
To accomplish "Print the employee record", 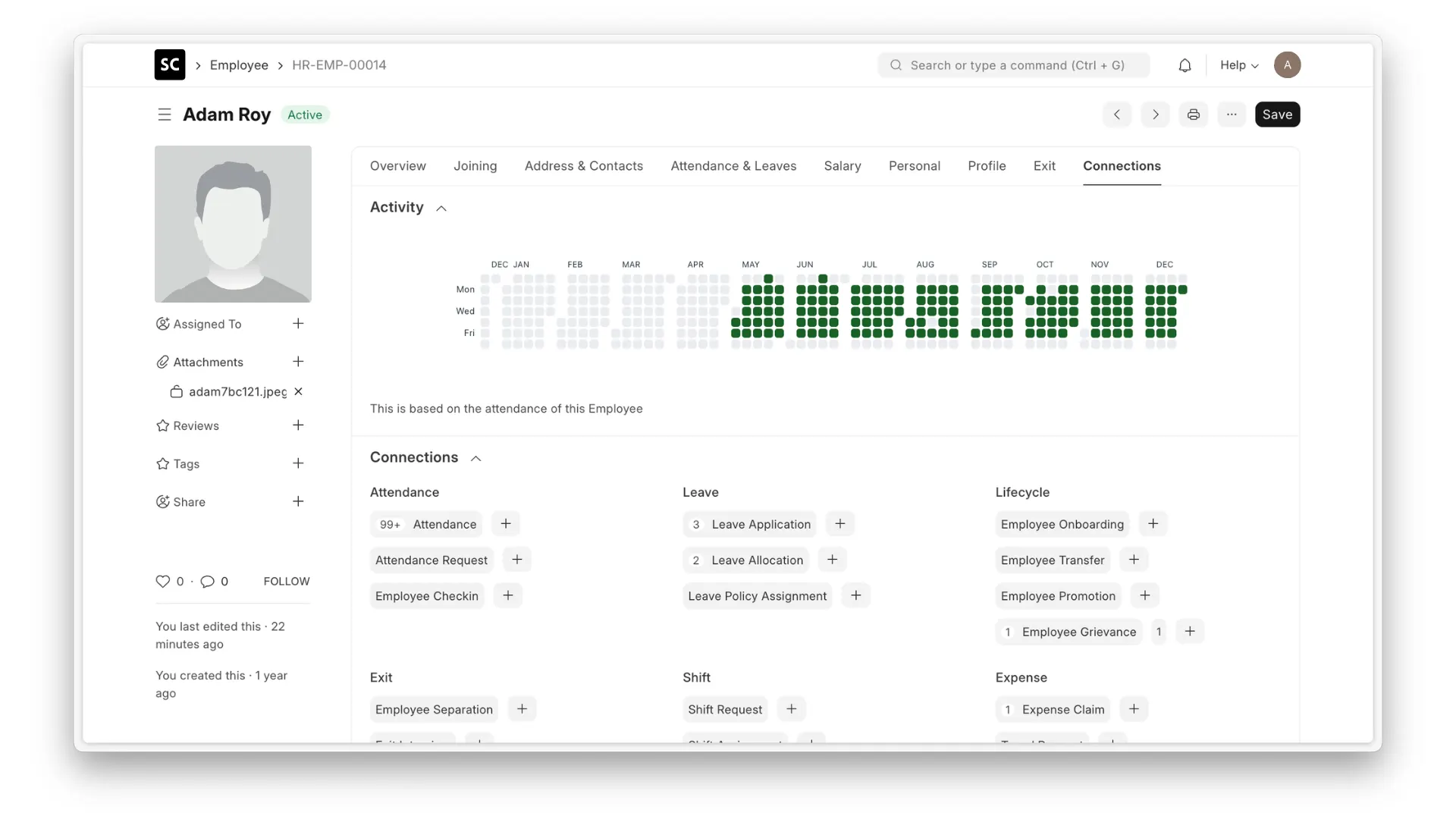I will click(x=1193, y=115).
